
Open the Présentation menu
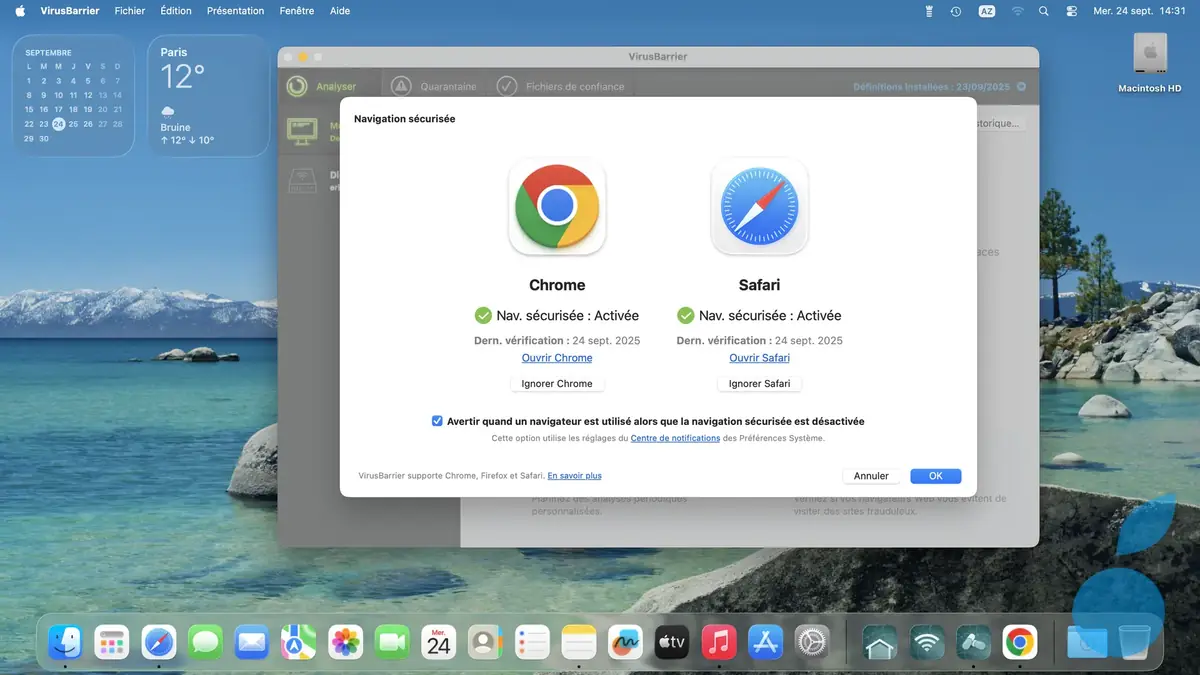tap(235, 11)
